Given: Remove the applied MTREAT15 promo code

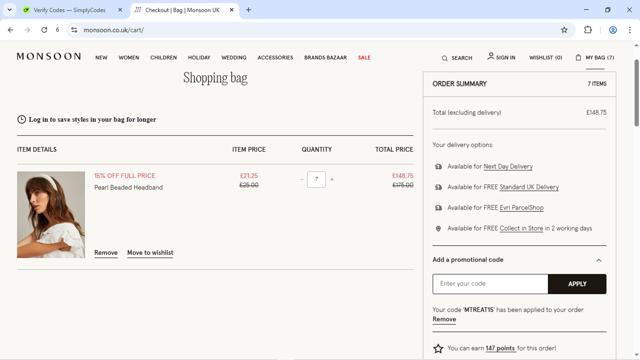Looking at the screenshot, I should (x=444, y=319).
